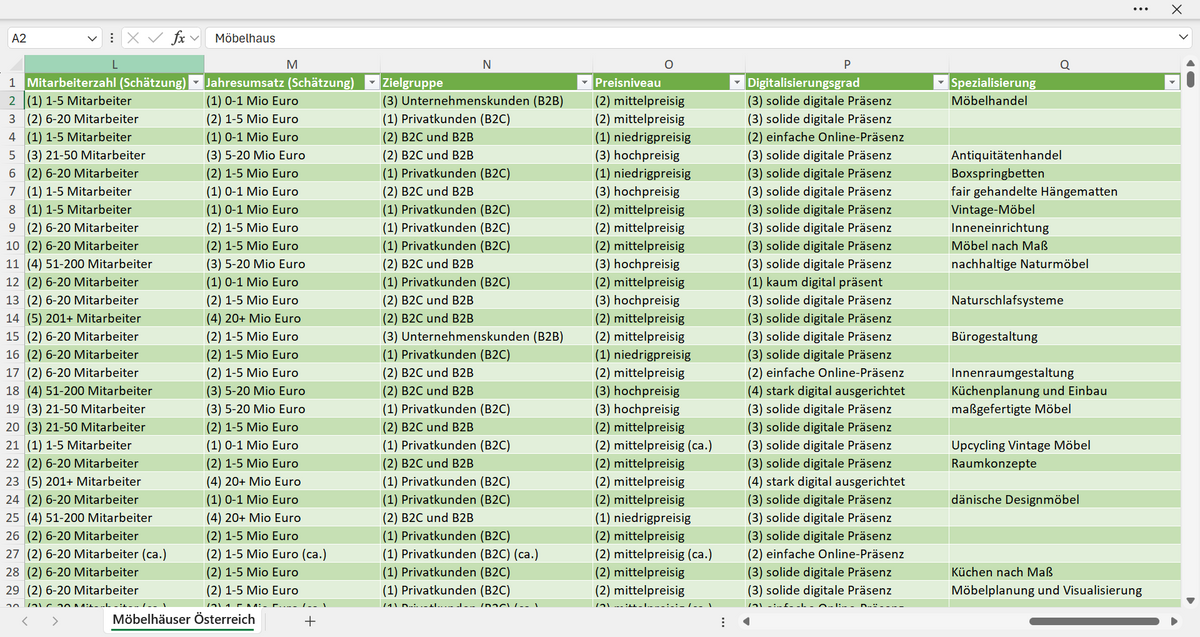The height and width of the screenshot is (637, 1200).
Task: Click the select-all corner of the grid
Action: 12,64
